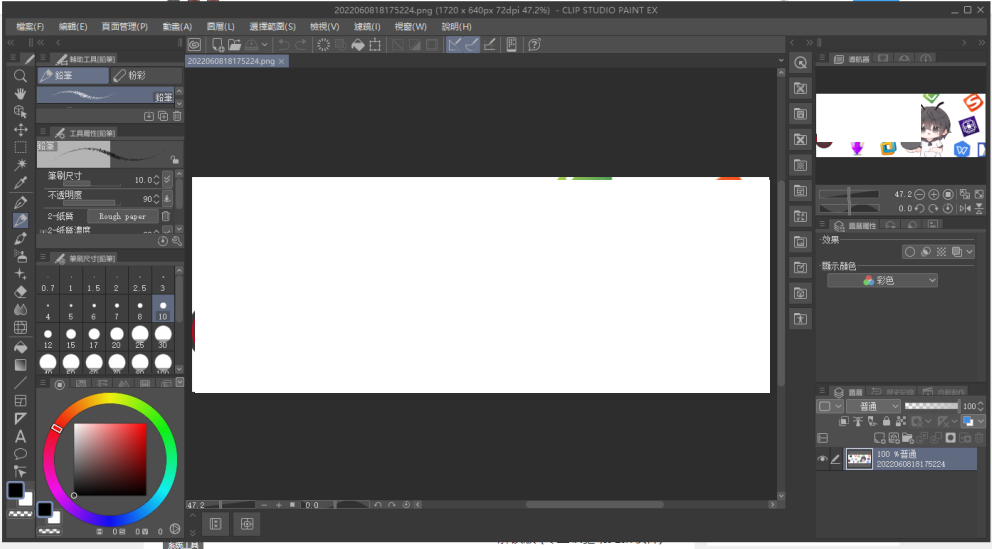Image resolution: width=992 pixels, height=549 pixels.
Task: Select the Decoration sparkle tool
Action: tap(20, 274)
